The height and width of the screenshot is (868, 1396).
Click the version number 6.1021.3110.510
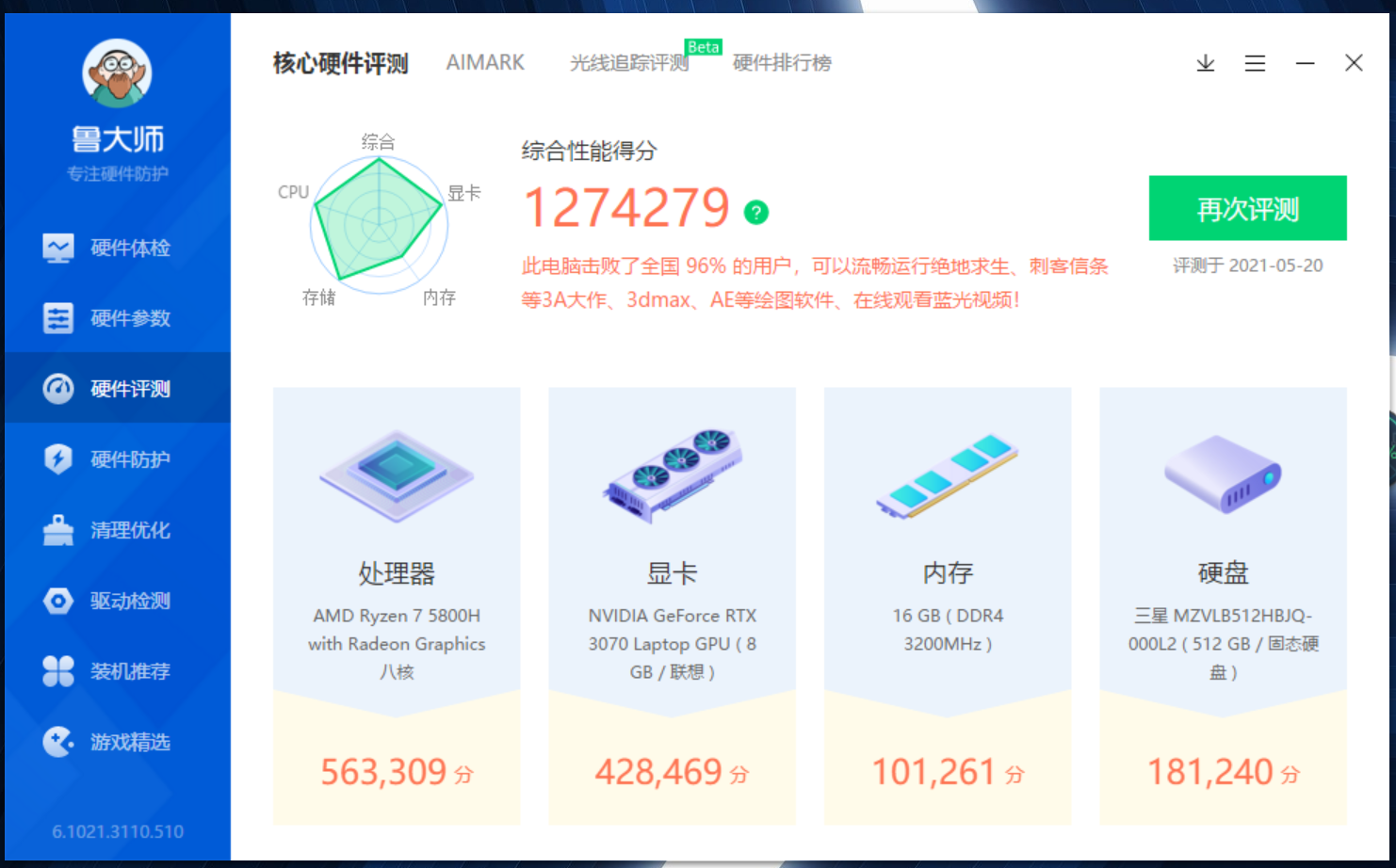(118, 831)
